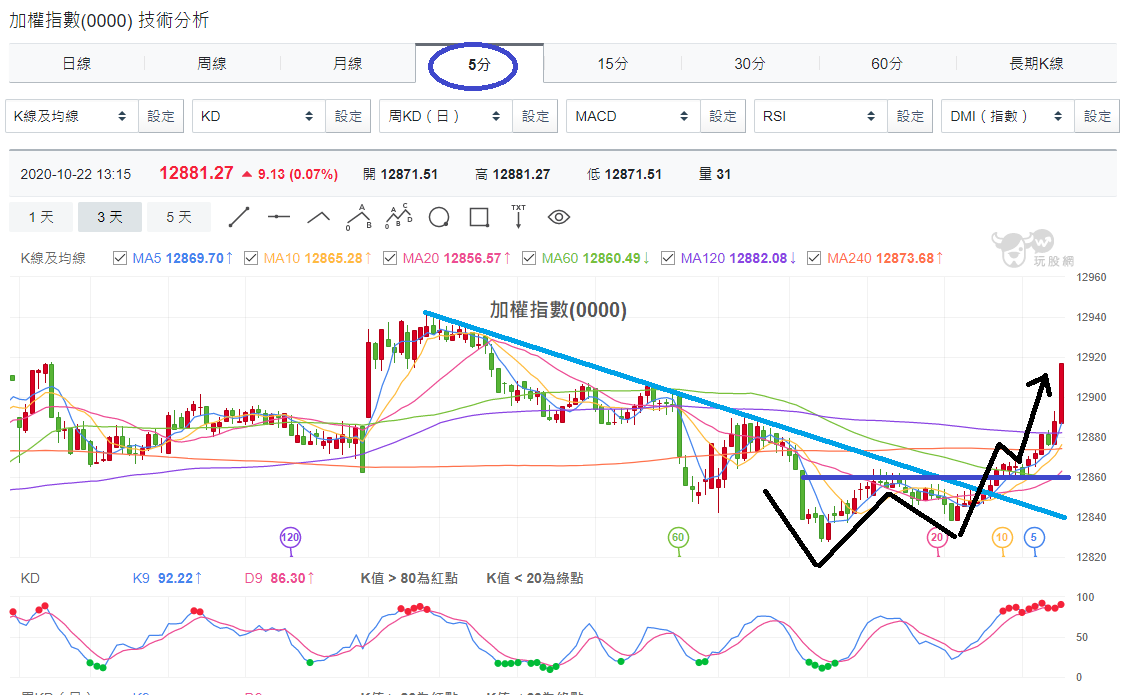Click the 高 12881.27 high value
Image resolution: width=1124 pixels, height=695 pixels.
513,174
